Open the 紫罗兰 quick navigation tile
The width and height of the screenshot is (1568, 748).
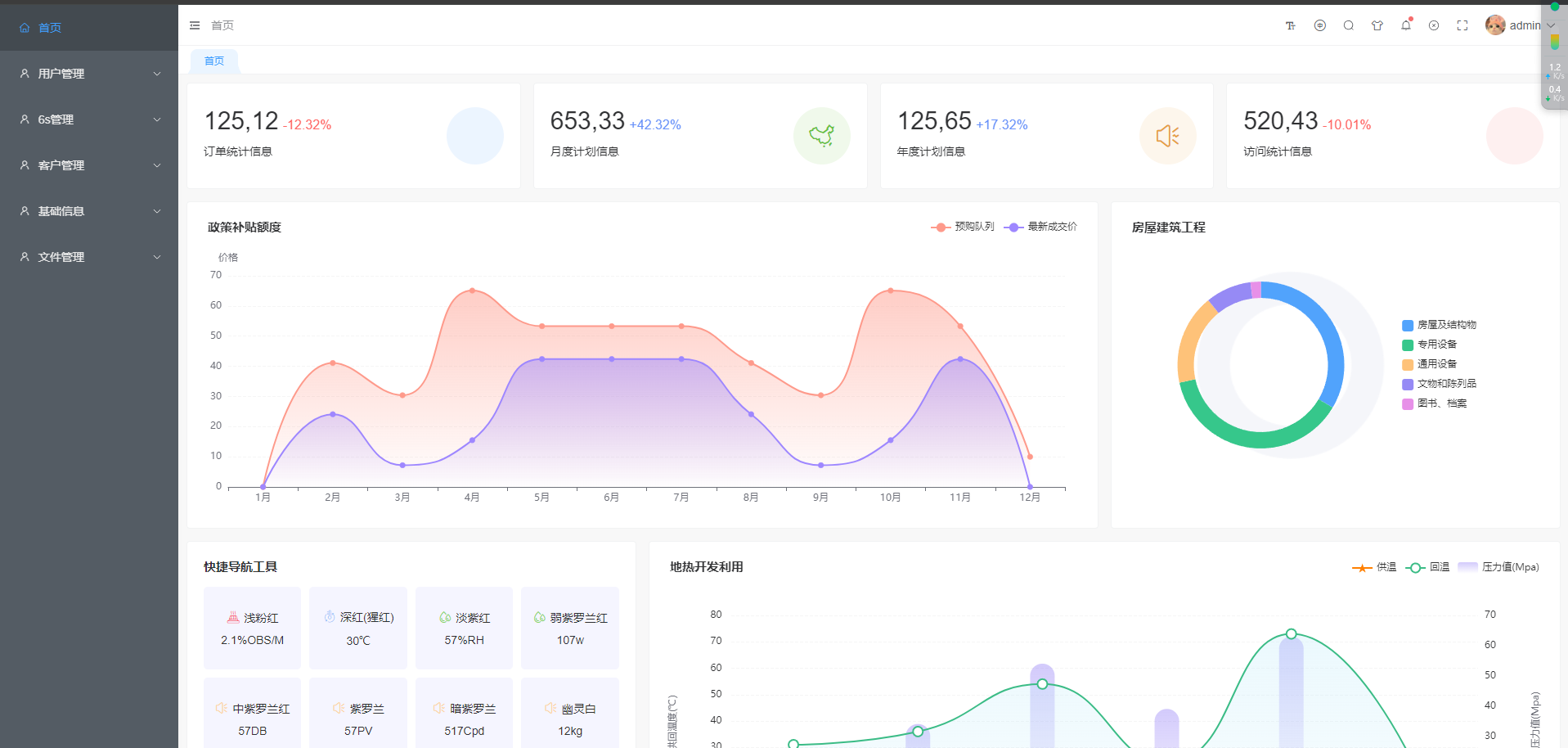point(358,713)
